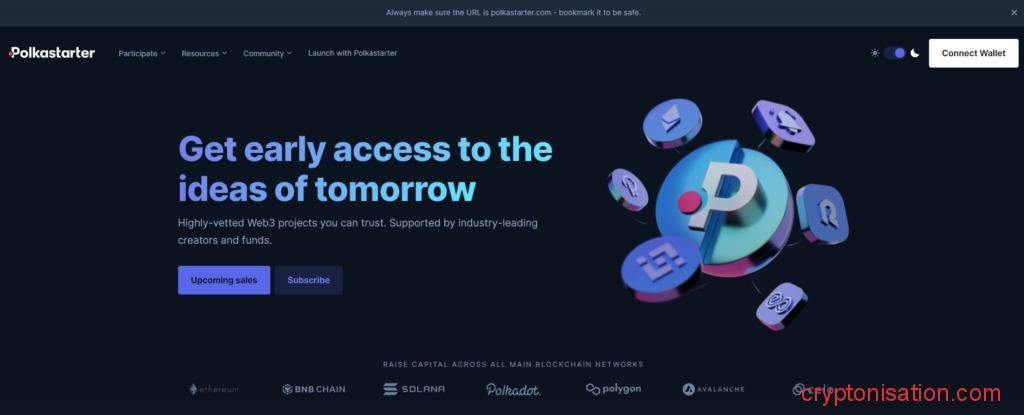Click the Upcoming sales button
Image resolution: width=1024 pixels, height=415 pixels.
224,280
